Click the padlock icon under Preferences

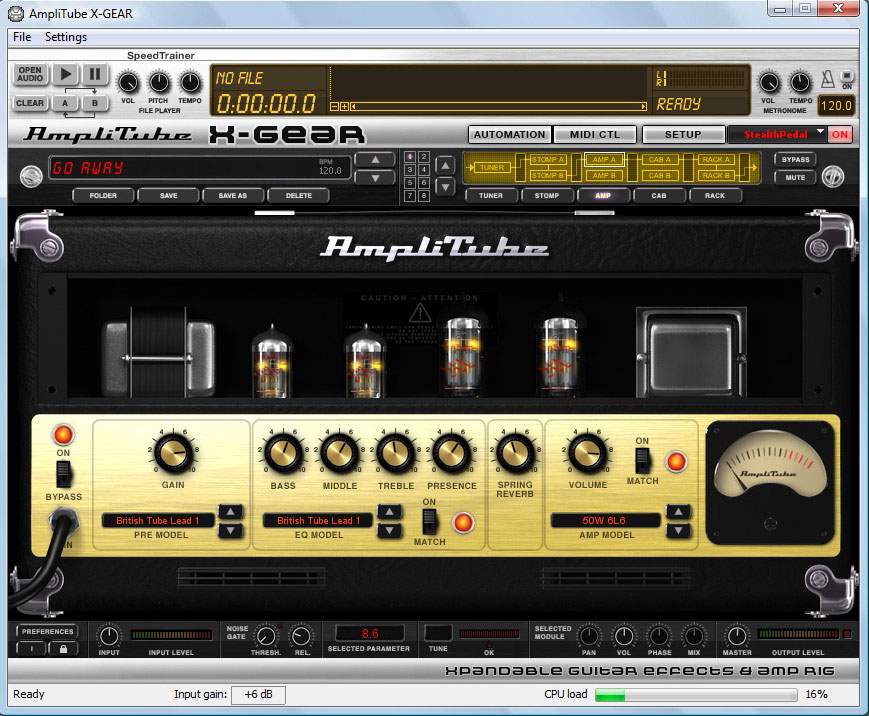pyautogui.click(x=63, y=648)
